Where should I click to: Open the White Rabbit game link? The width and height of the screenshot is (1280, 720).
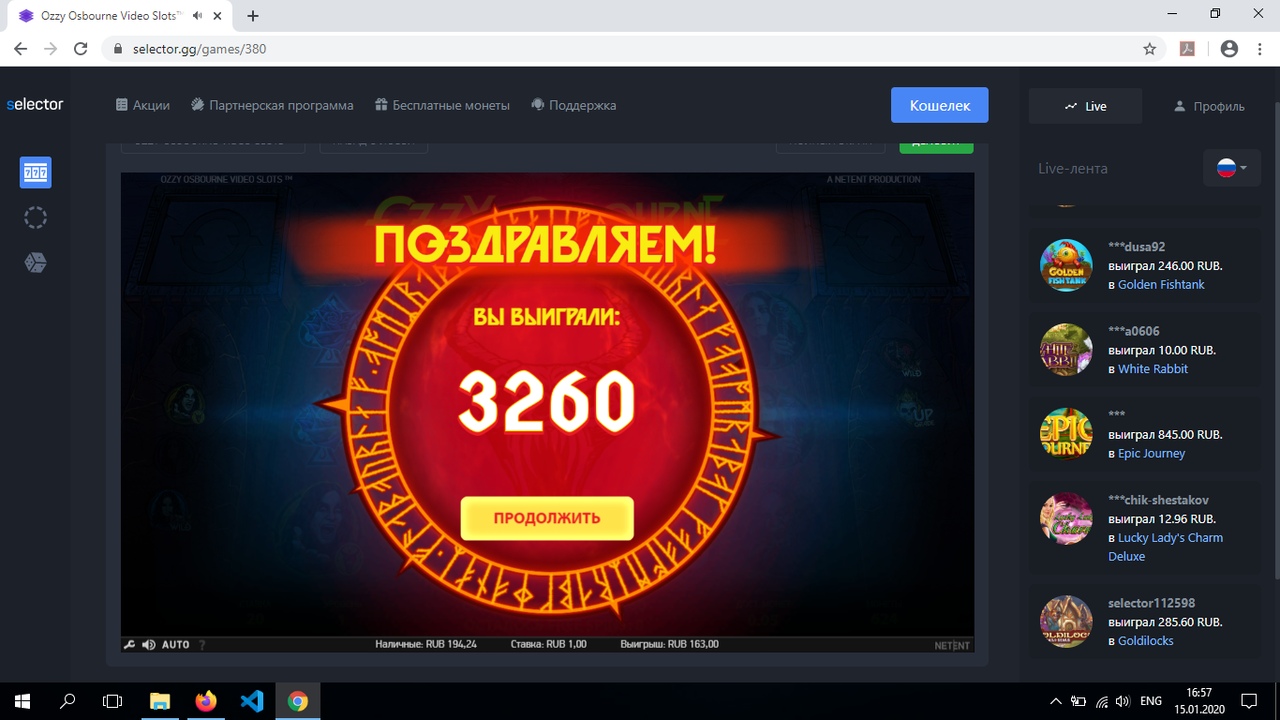[1153, 369]
